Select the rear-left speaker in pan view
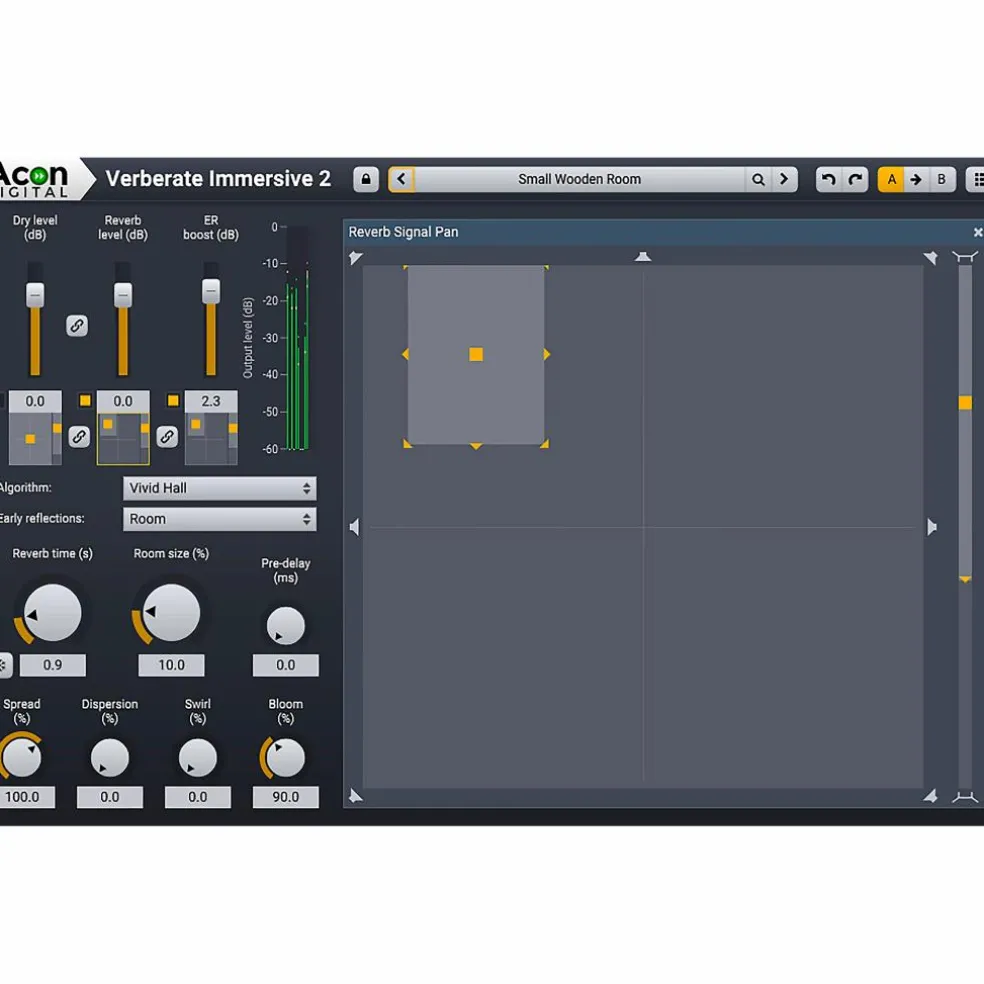The height and width of the screenshot is (984, 984). tap(356, 796)
